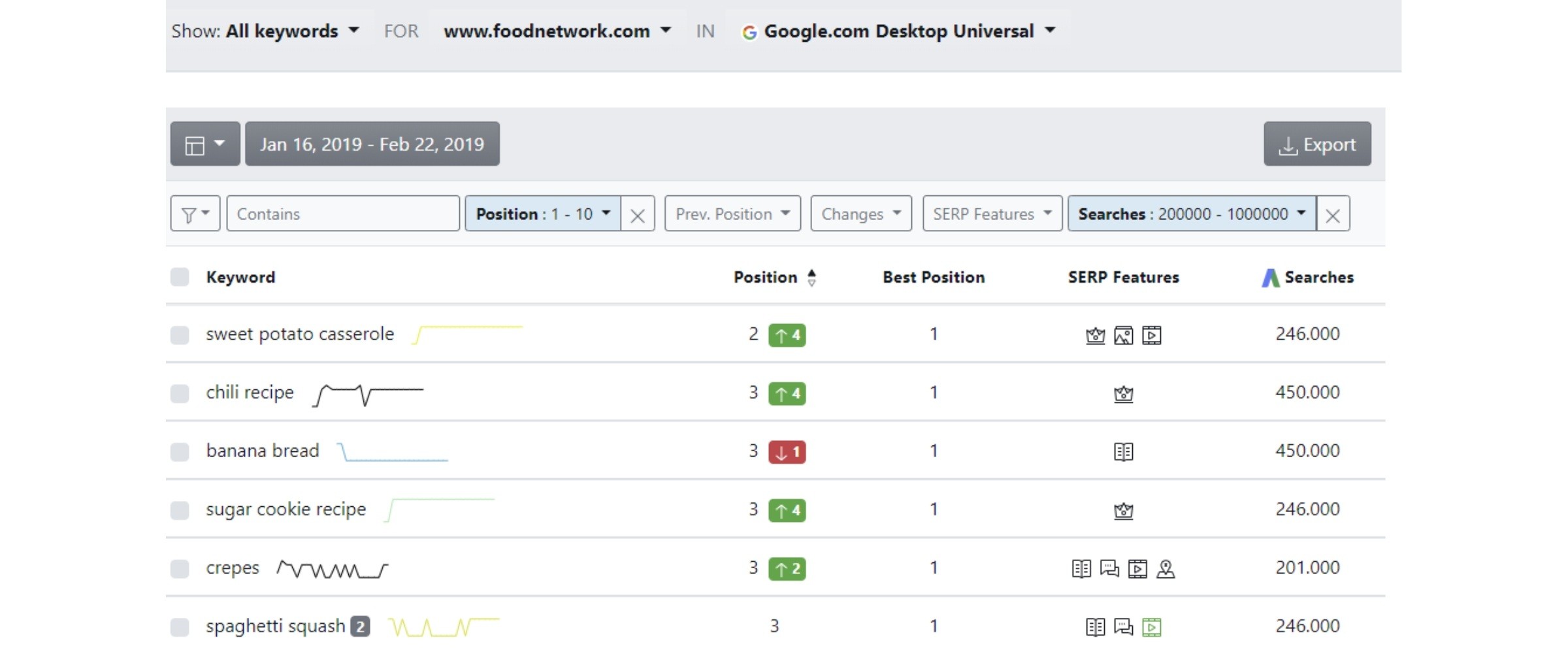Sort by the Keyword column header

(x=240, y=277)
